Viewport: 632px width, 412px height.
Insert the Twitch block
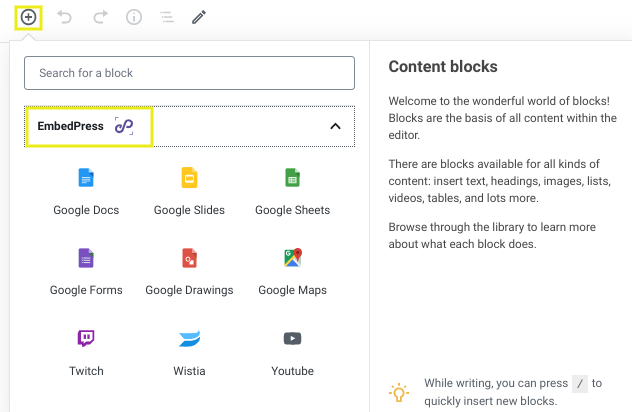click(86, 353)
